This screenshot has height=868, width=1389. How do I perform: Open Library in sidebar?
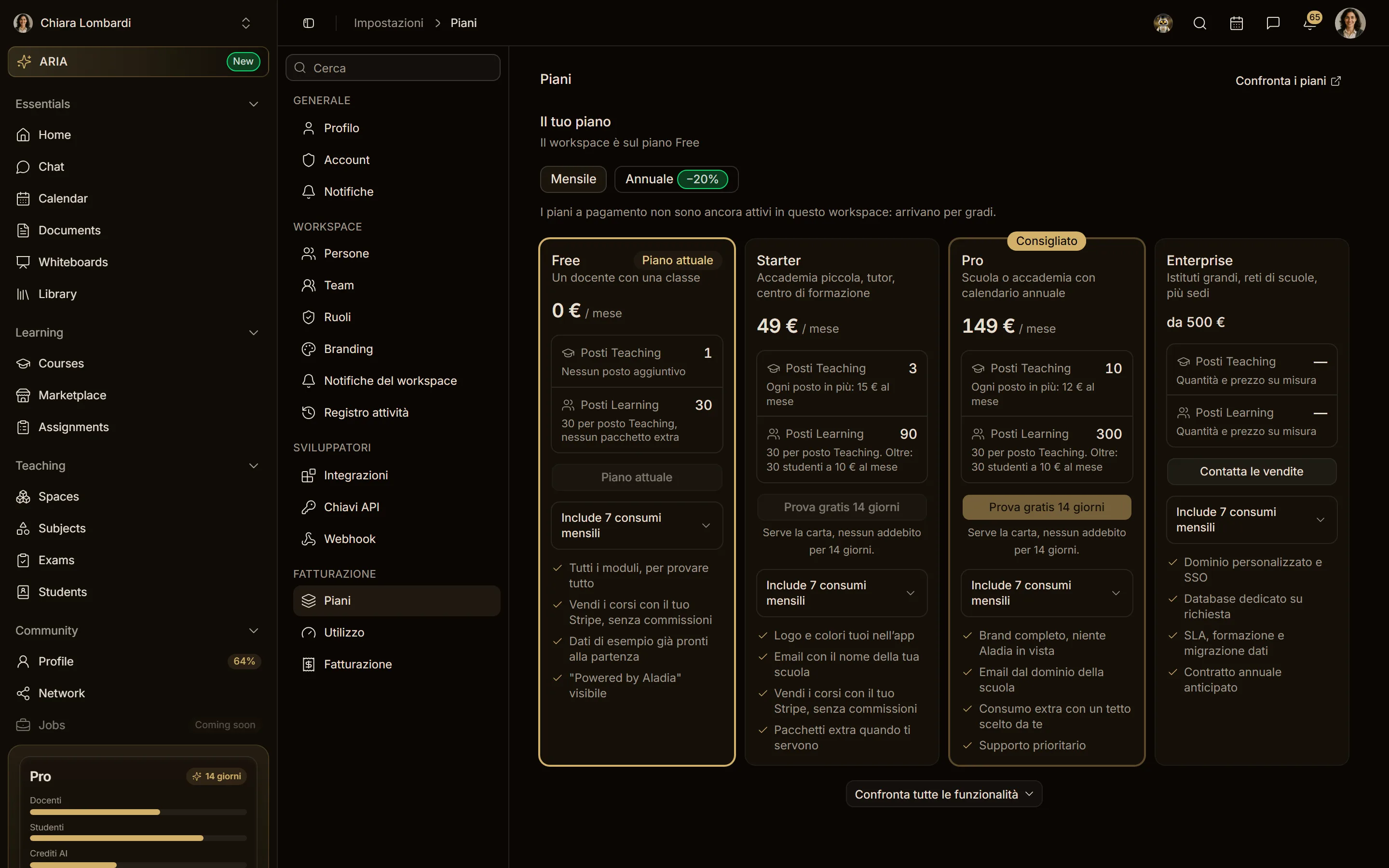[138, 294]
